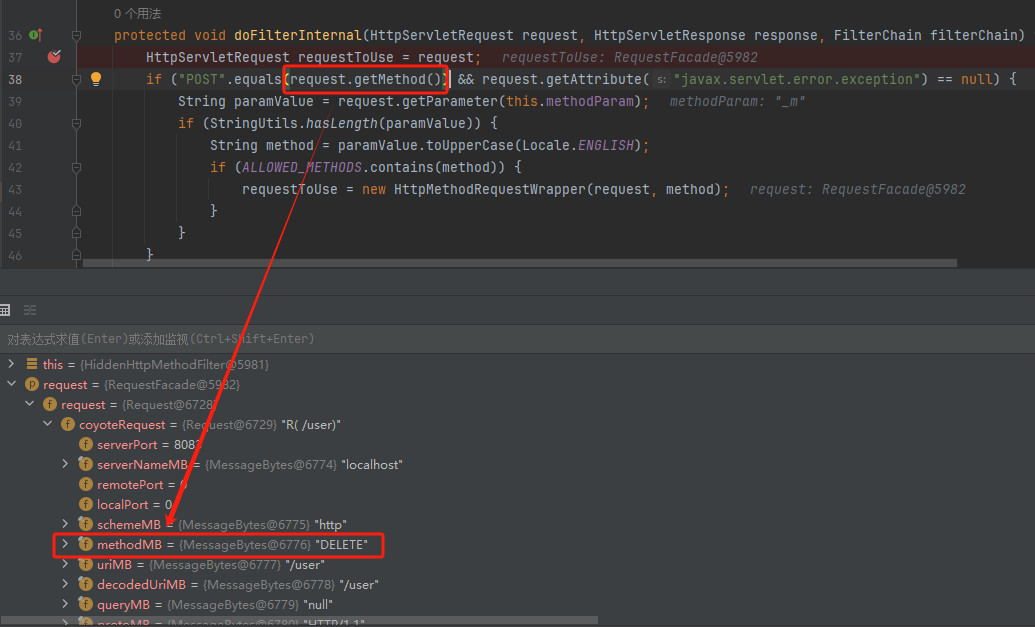
Task: Click line number 43 in the gutter
Action: (15, 189)
